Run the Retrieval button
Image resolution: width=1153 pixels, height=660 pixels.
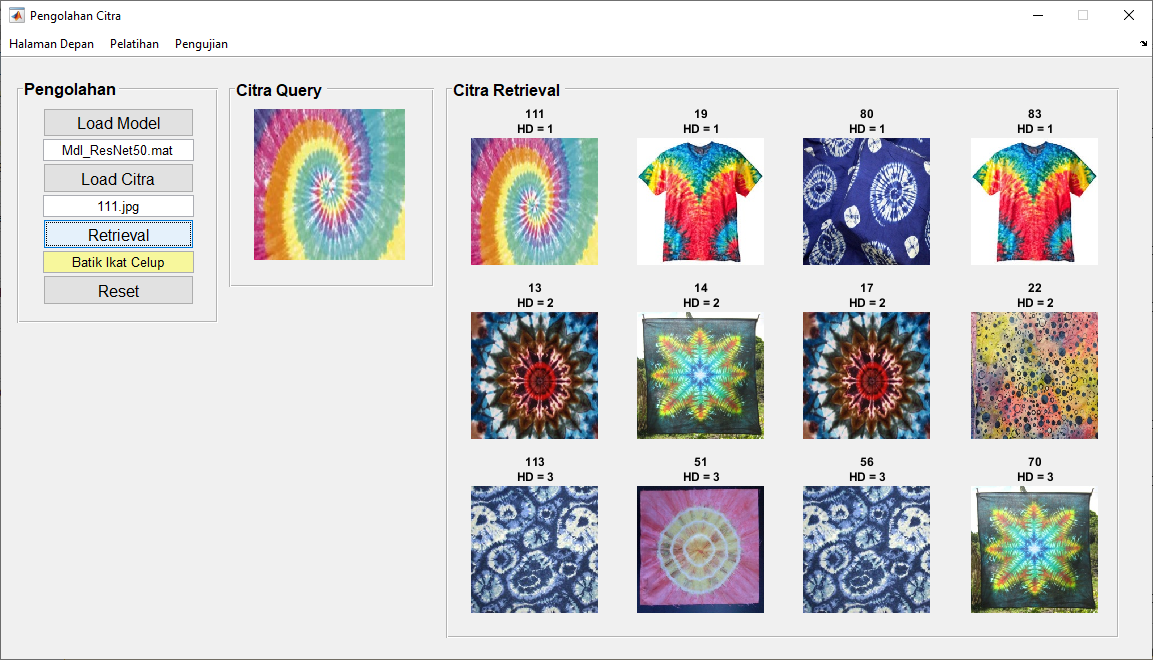[x=118, y=234]
